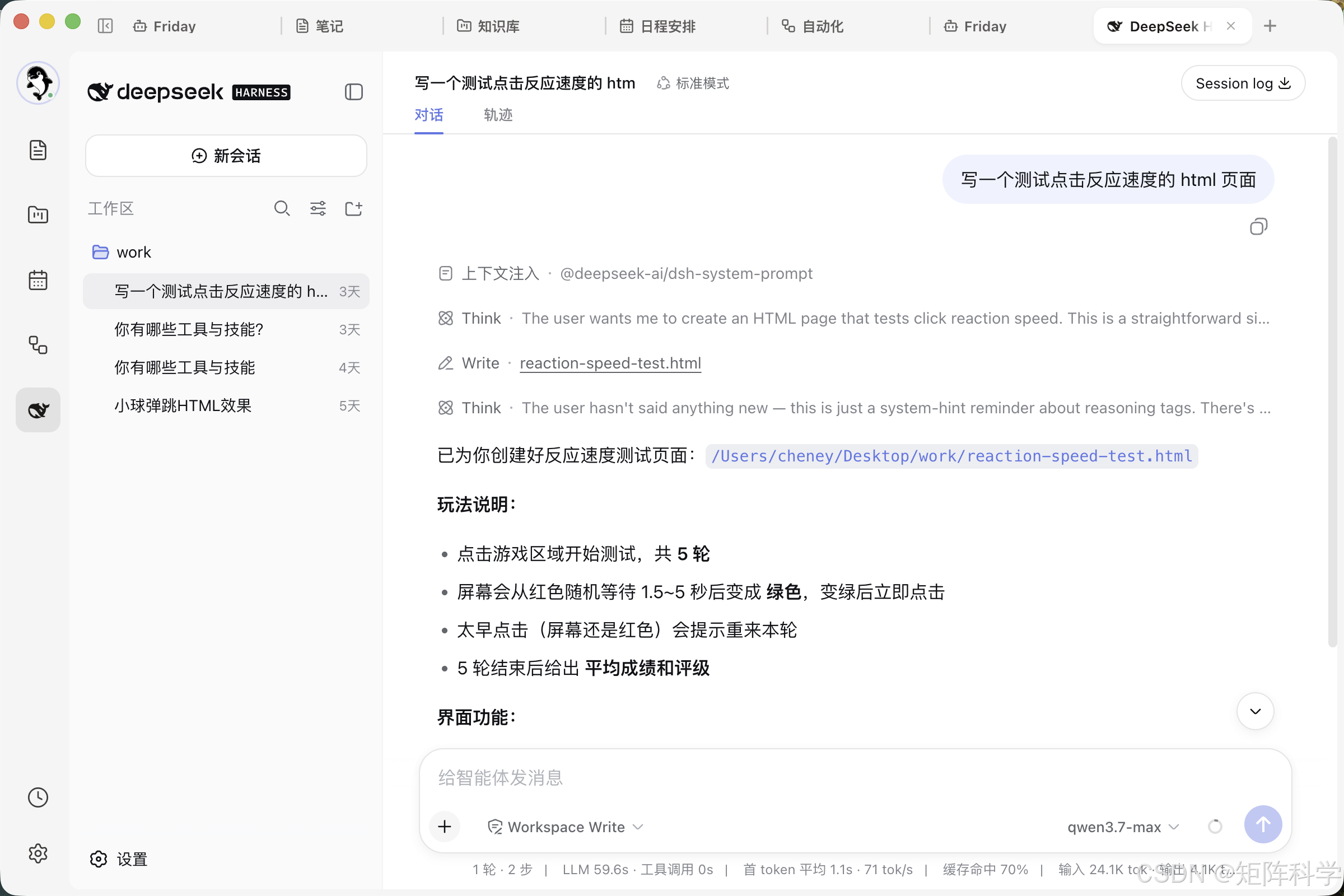This screenshot has height=896, width=1344.
Task: Open the automation workflow icon in sidebar
Action: pos(38,345)
